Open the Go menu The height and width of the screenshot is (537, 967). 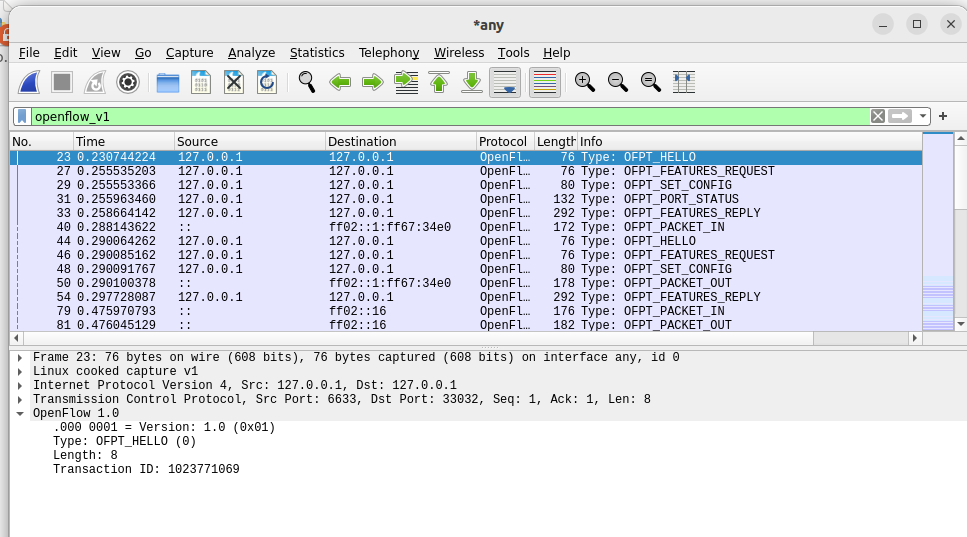(143, 53)
